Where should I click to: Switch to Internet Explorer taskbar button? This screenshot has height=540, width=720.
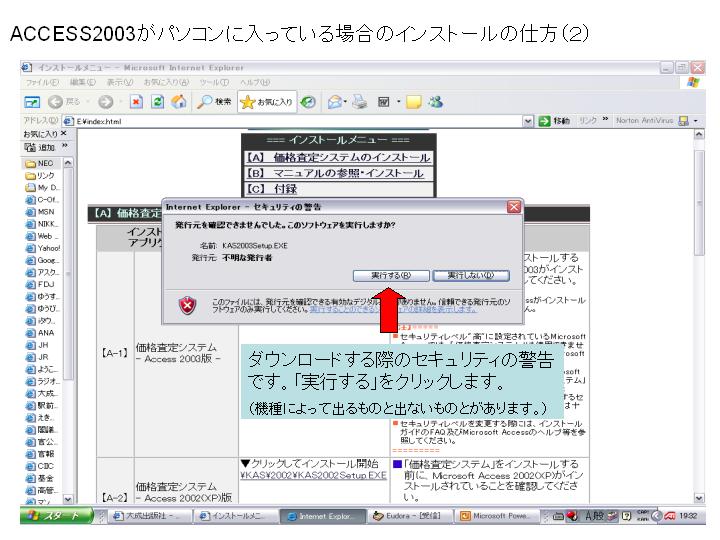tap(323, 516)
